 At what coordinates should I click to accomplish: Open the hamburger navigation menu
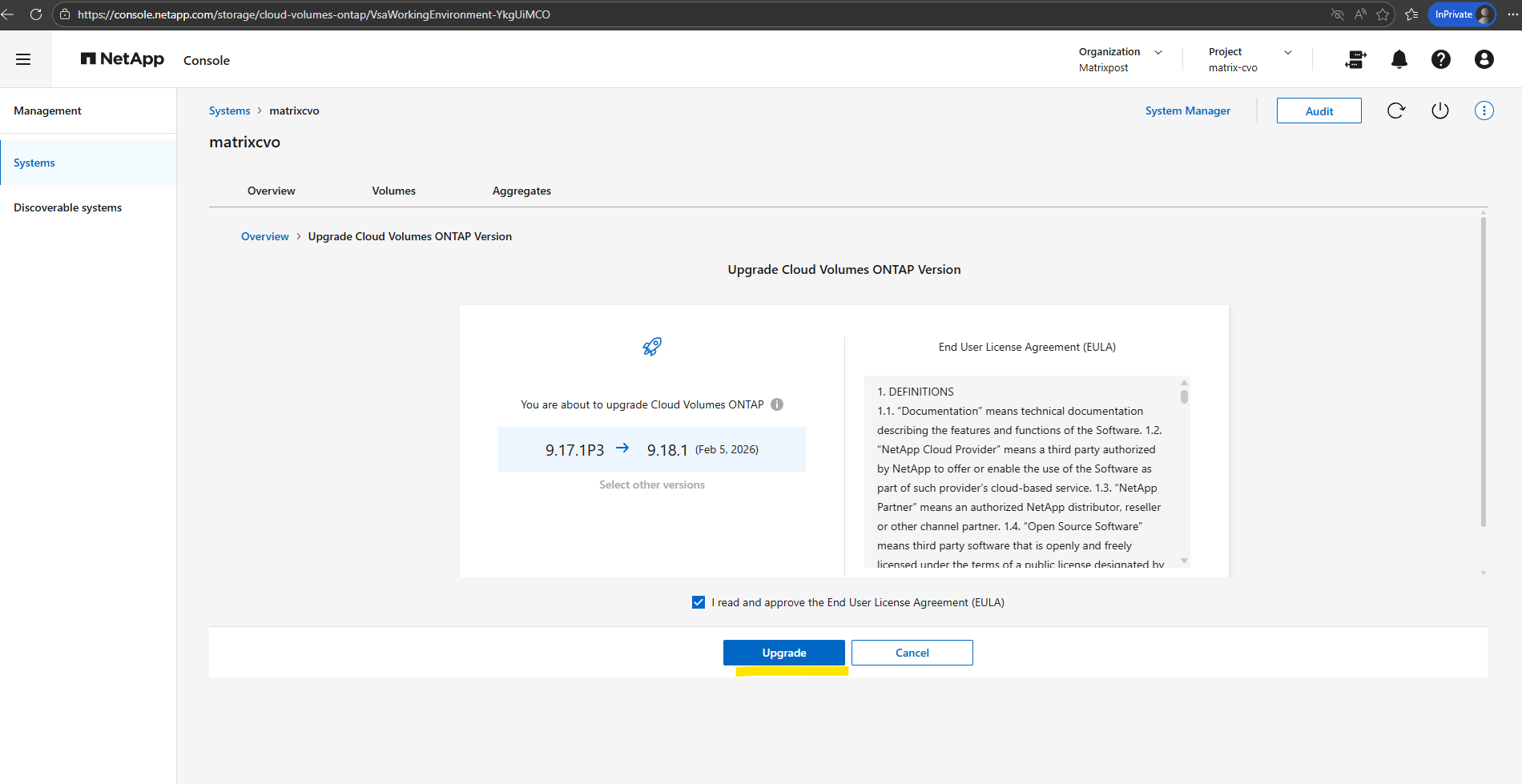pos(23,59)
